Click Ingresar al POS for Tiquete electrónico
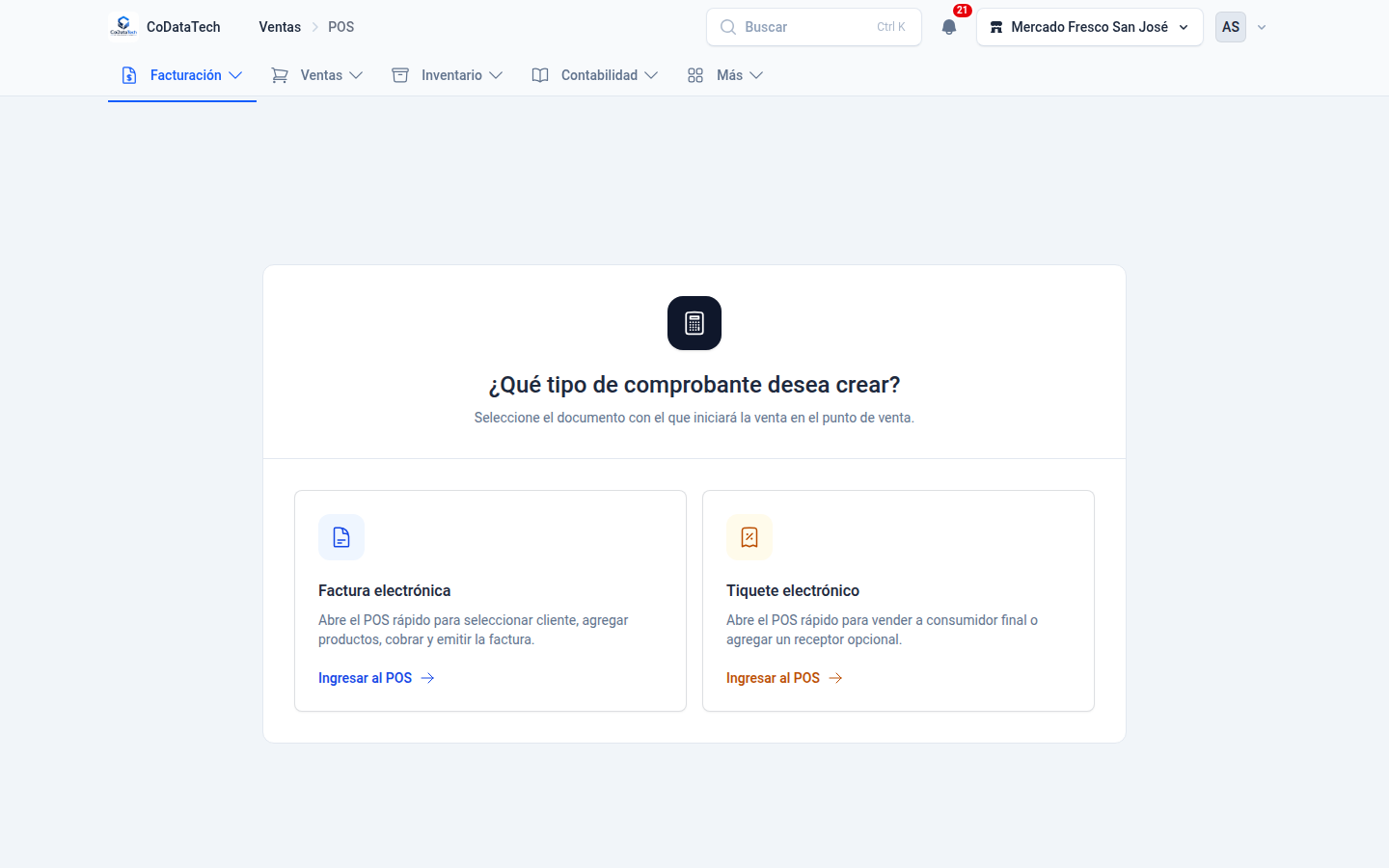The image size is (1389, 868). point(784,678)
